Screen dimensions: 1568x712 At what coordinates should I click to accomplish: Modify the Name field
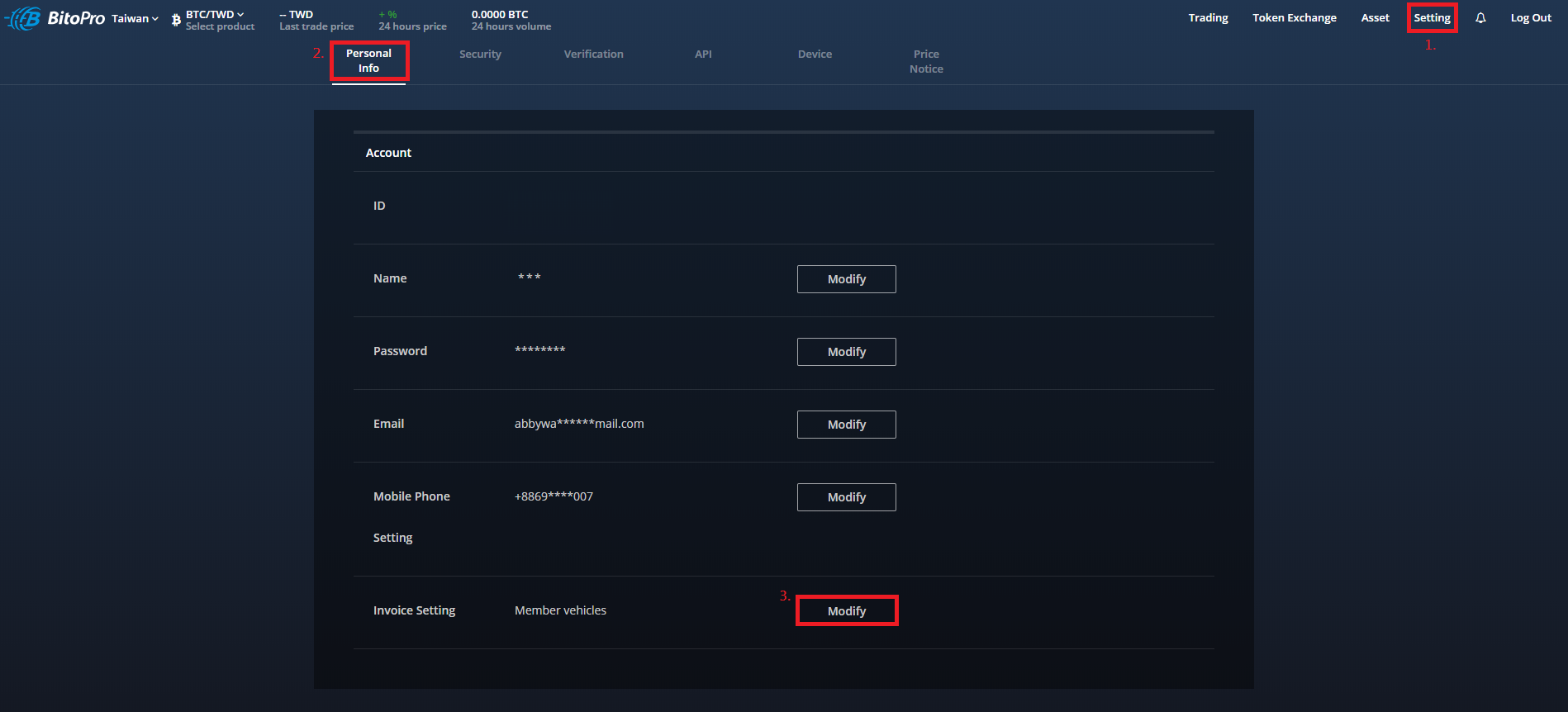click(x=846, y=279)
